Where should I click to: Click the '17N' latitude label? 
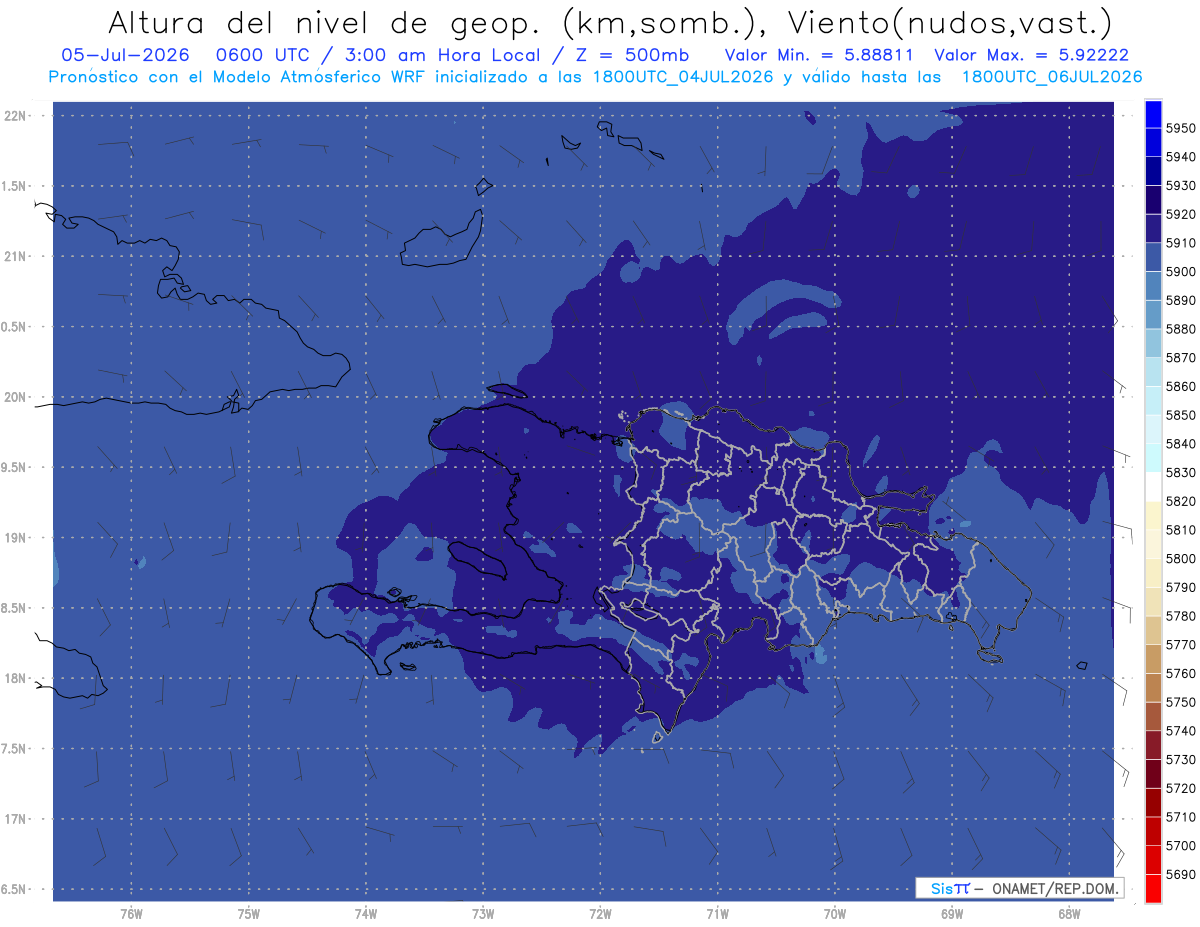click(17, 819)
